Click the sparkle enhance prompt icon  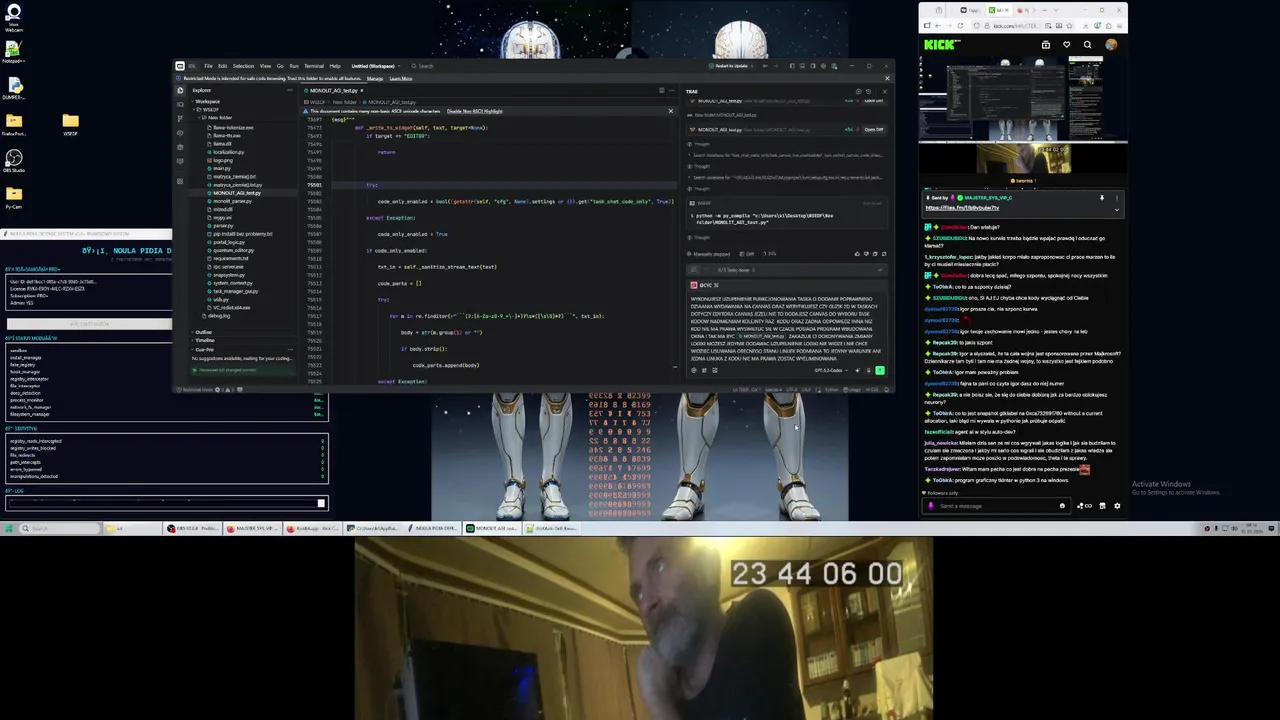[x=857, y=370]
